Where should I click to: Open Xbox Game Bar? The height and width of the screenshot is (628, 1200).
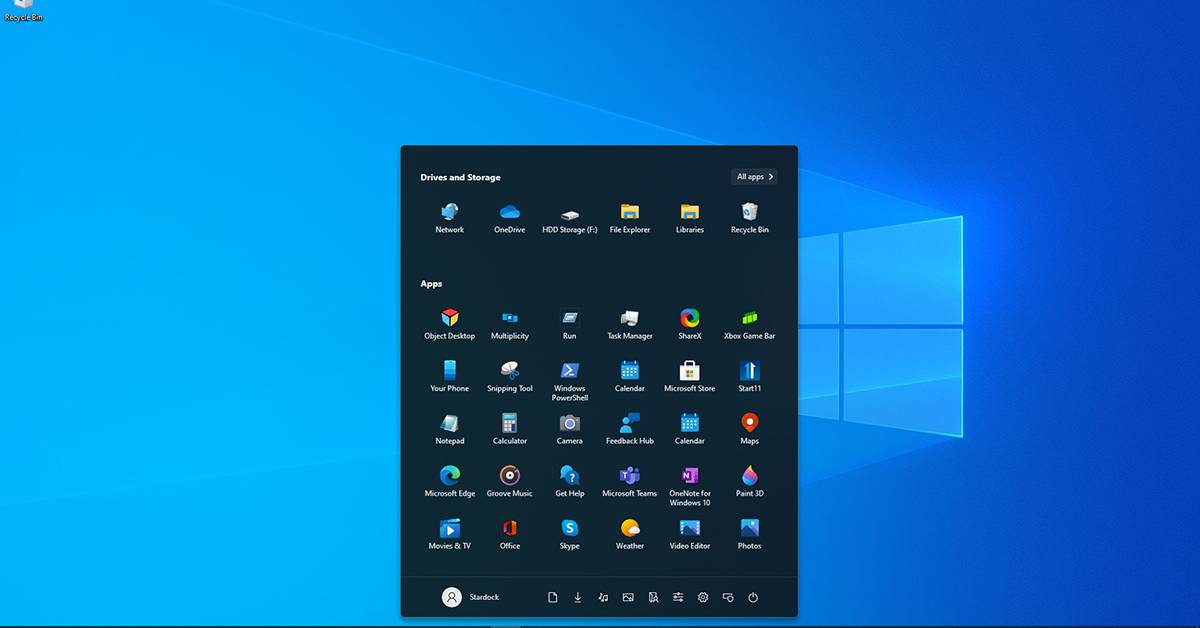coord(749,320)
